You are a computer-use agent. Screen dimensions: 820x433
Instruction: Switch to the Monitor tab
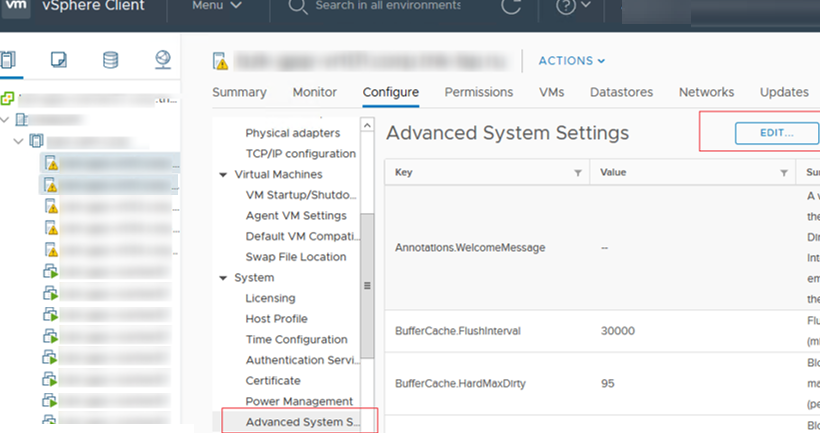[x=315, y=92]
